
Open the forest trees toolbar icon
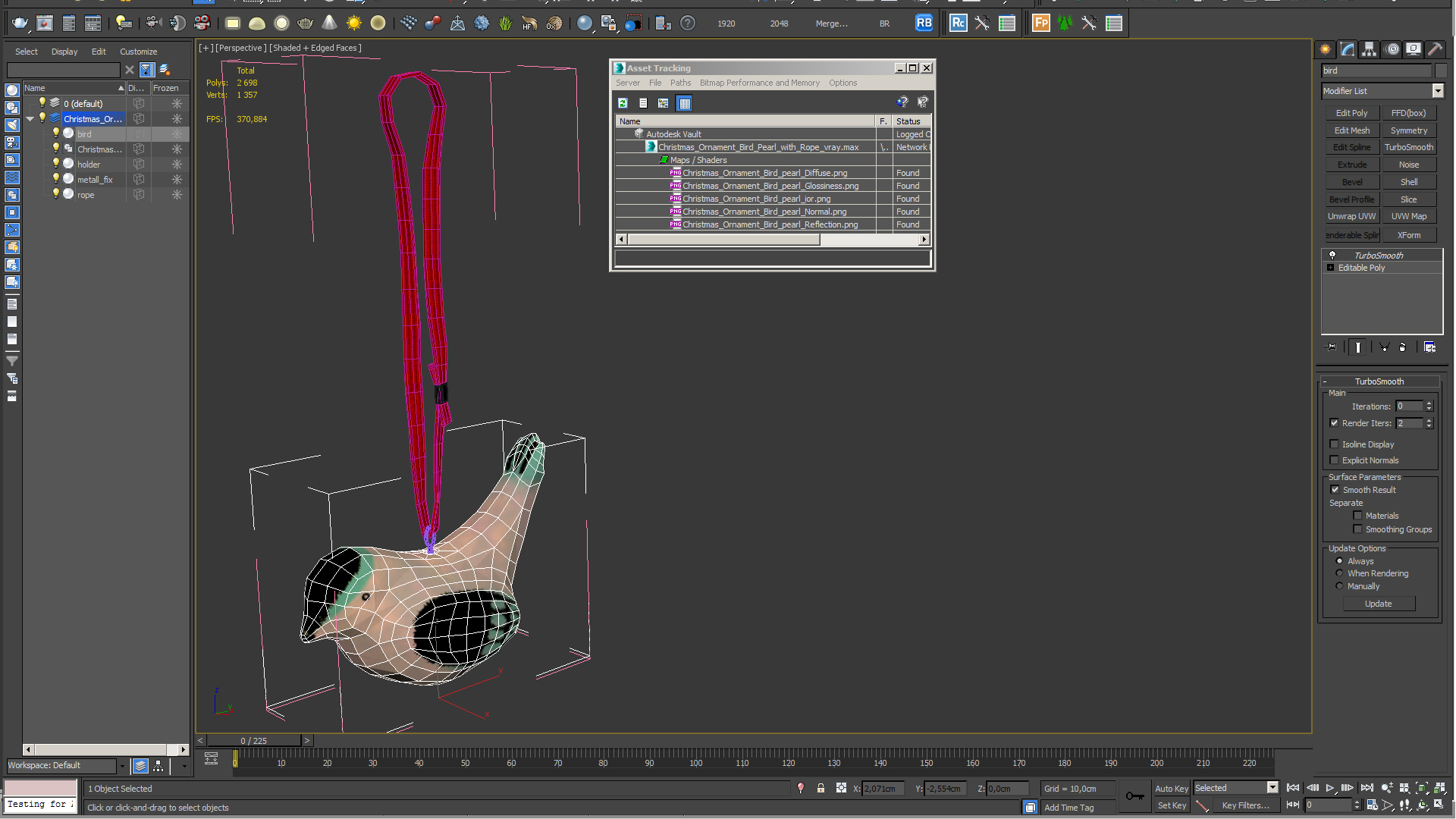pyautogui.click(x=1065, y=24)
